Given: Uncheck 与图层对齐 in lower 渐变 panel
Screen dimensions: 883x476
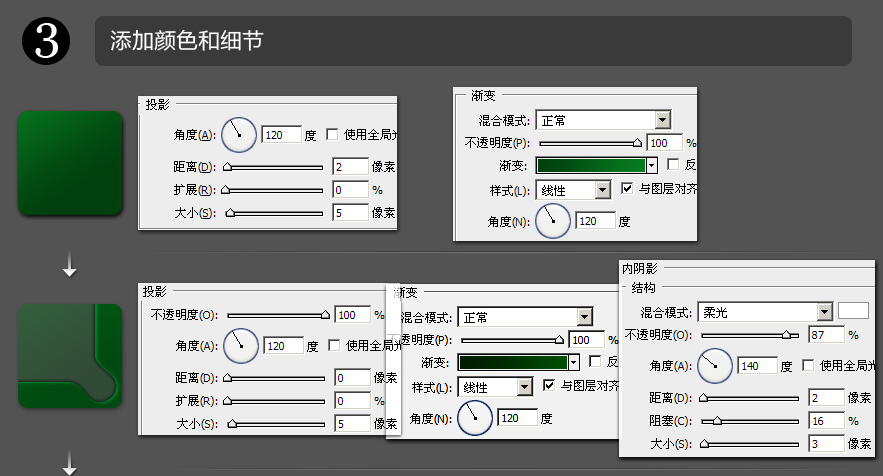Looking at the screenshot, I should 549,385.
